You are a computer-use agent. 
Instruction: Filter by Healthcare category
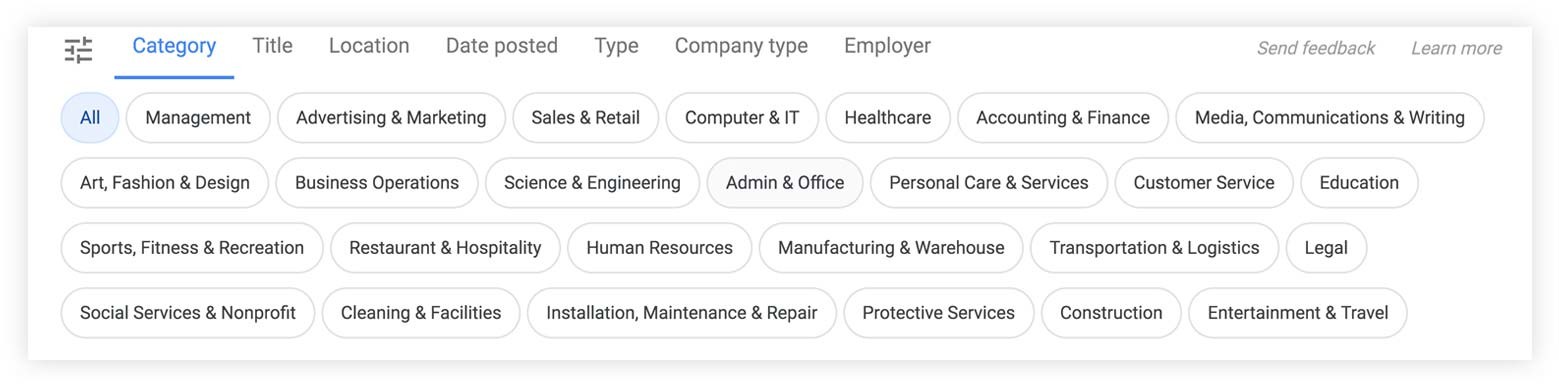(888, 118)
